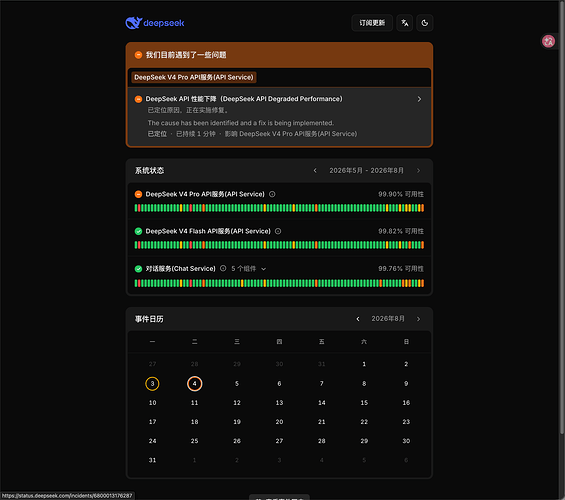Select circled day 3 in calendar
565x500 pixels.
[152, 384]
